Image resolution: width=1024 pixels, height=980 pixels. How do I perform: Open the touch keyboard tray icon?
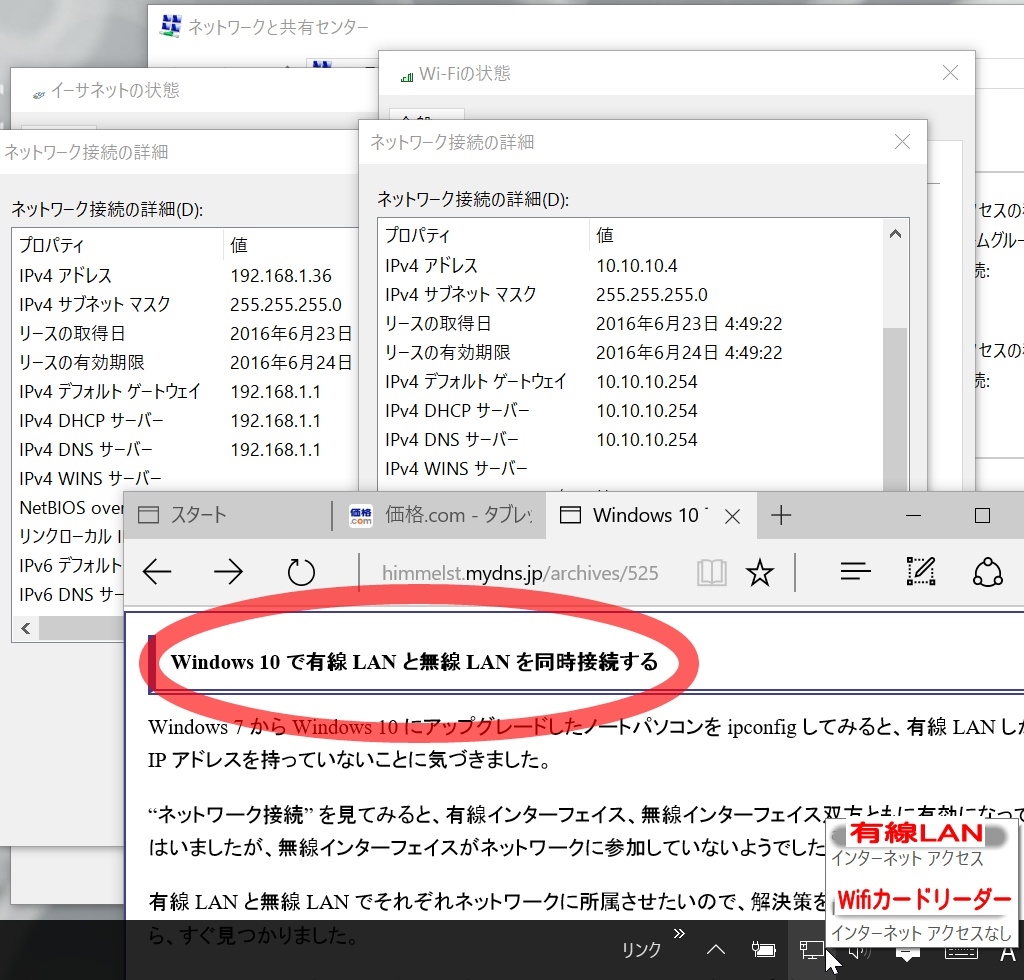[x=961, y=954]
